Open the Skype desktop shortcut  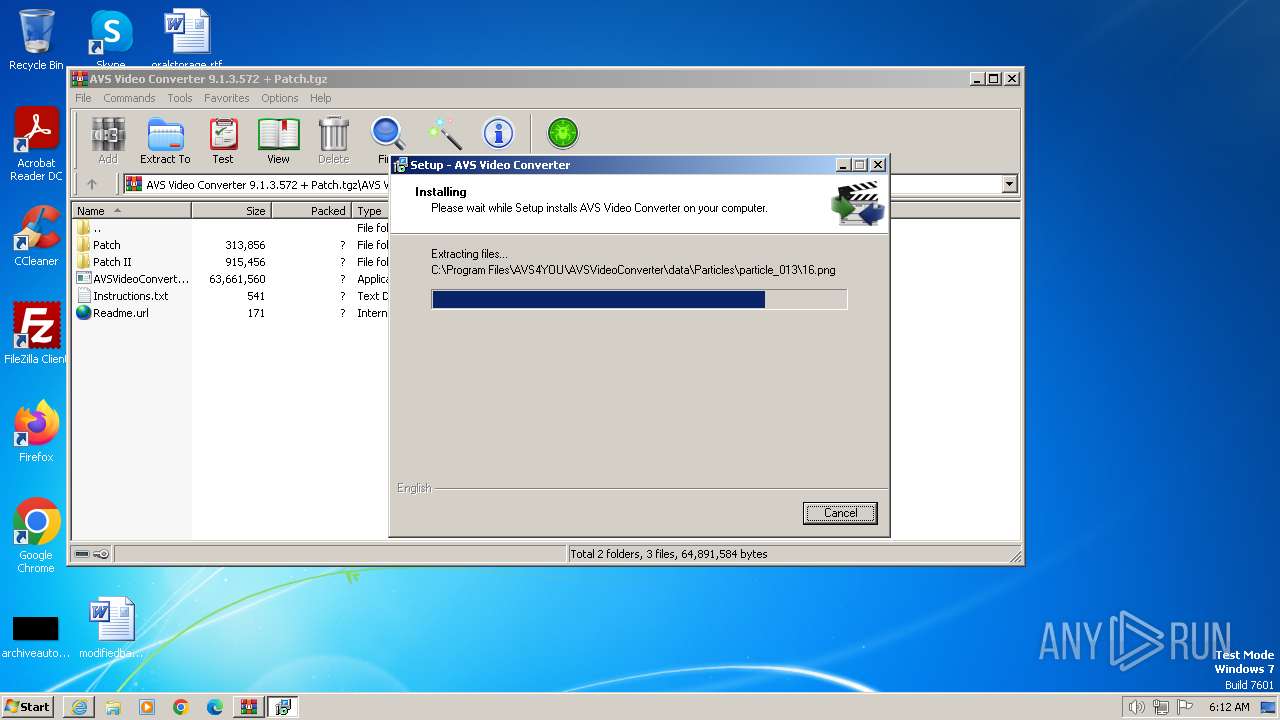click(110, 38)
